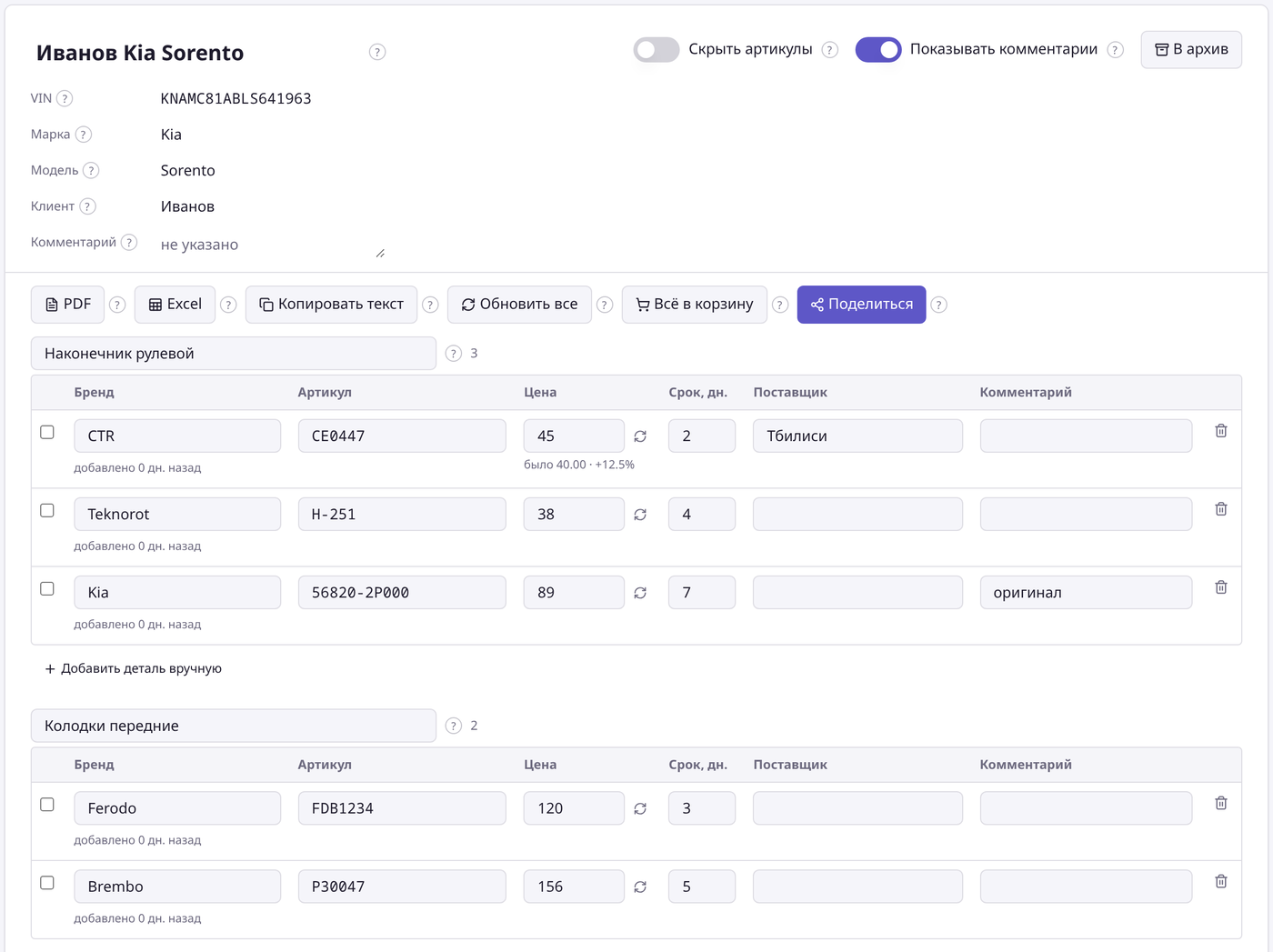Edit the Наконечник рулевой group name field

click(x=234, y=354)
